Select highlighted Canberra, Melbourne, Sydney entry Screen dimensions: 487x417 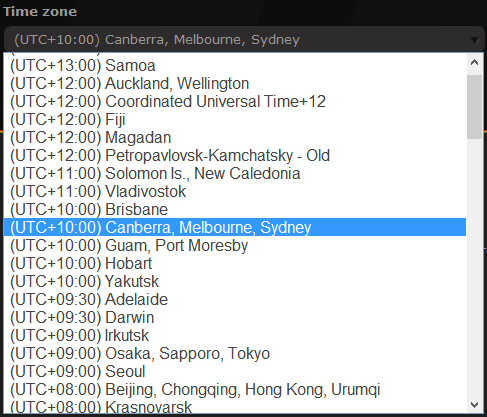(235, 227)
